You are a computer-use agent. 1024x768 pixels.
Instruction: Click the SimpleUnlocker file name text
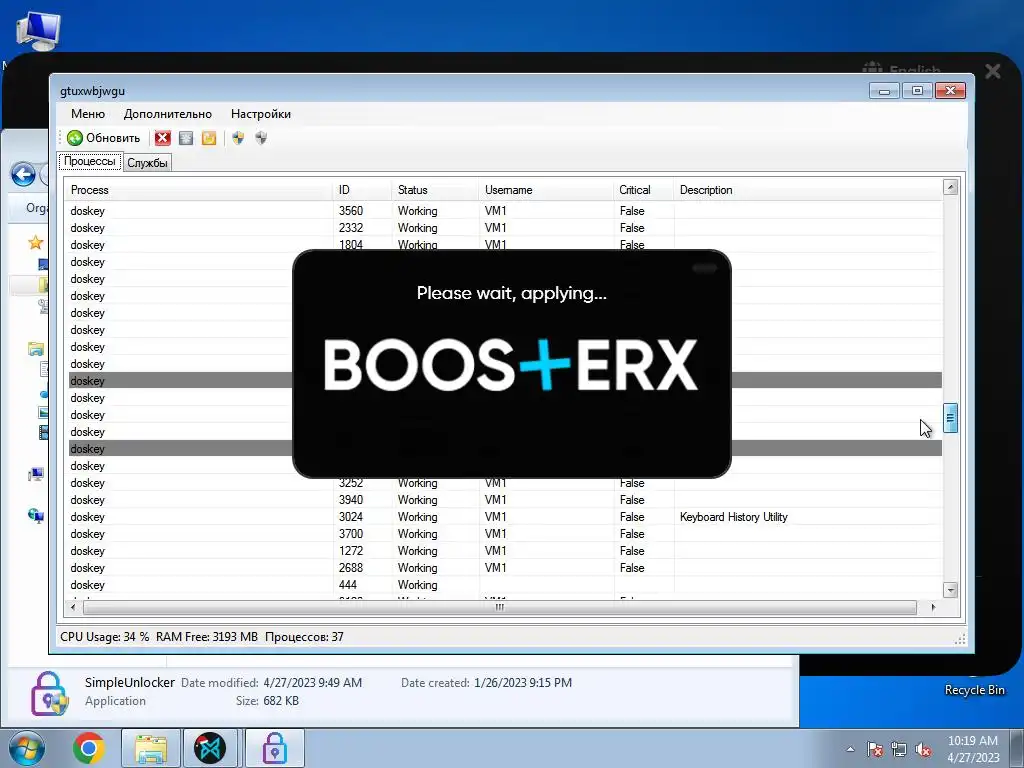(129, 682)
